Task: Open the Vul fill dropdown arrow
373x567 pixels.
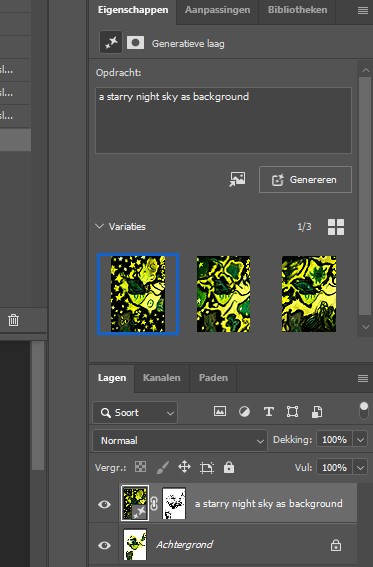Action: 360,467
